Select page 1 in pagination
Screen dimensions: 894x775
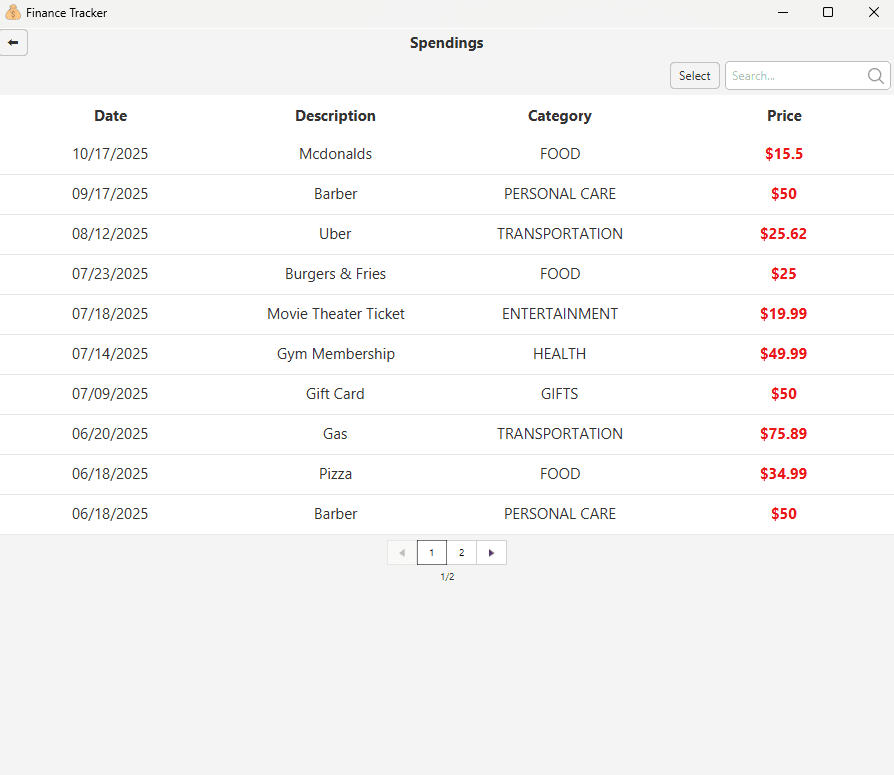[432, 553]
